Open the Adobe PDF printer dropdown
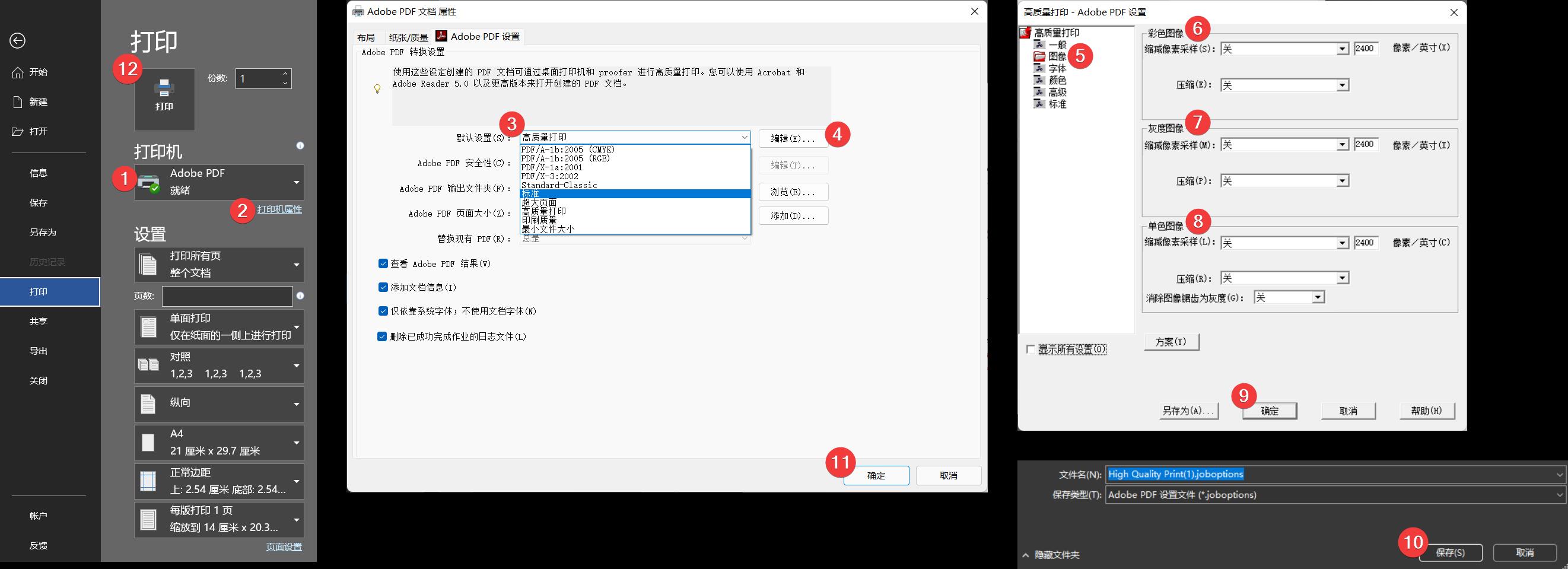Viewport: 1568px width, 569px height. tap(219, 182)
